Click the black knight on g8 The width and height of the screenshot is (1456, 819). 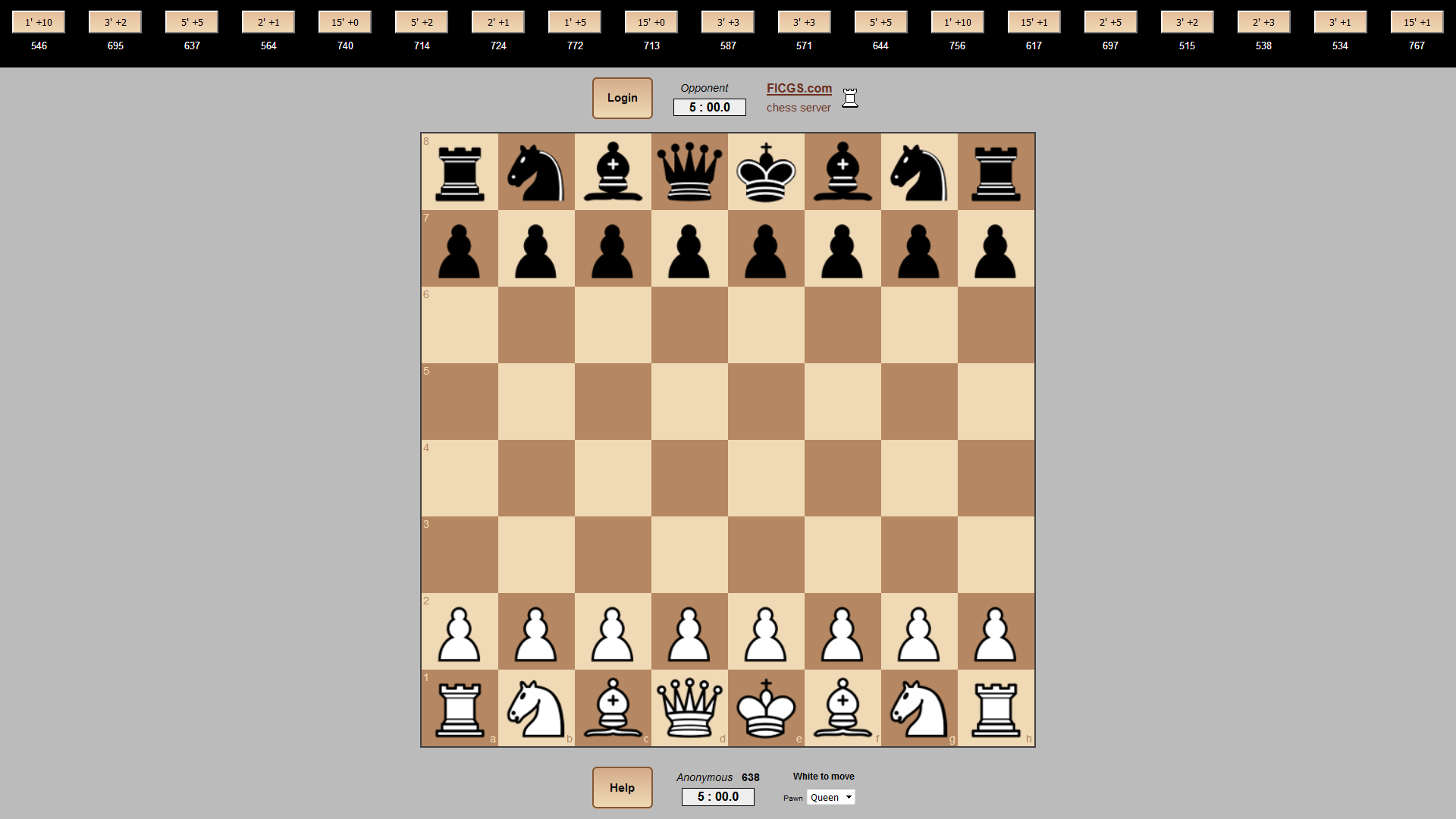(x=919, y=171)
